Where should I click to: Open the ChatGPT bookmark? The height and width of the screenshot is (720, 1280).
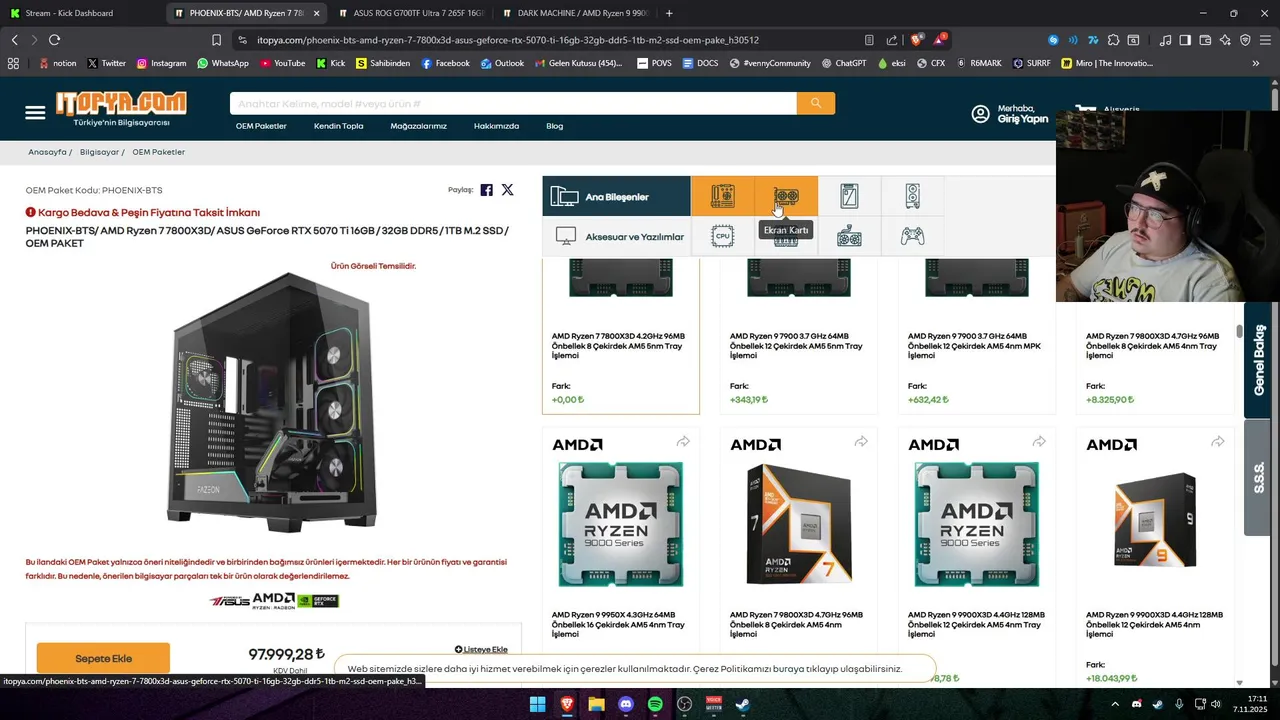pyautogui.click(x=844, y=63)
